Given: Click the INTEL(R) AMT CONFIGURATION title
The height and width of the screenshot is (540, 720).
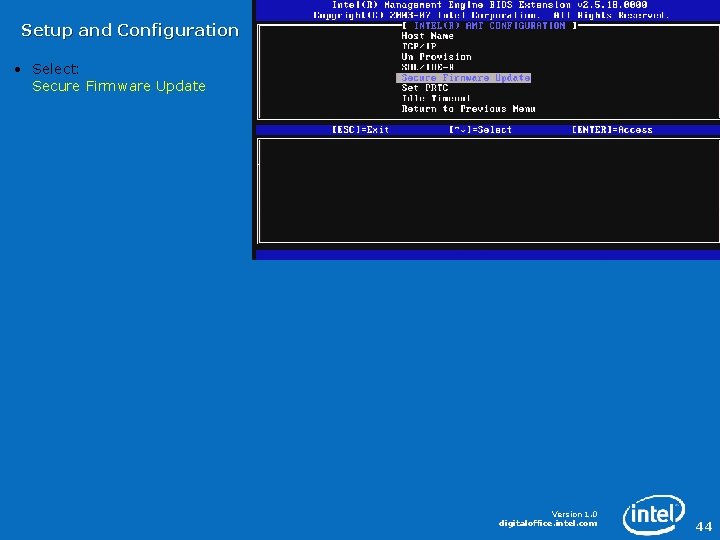Looking at the screenshot, I should point(489,26).
